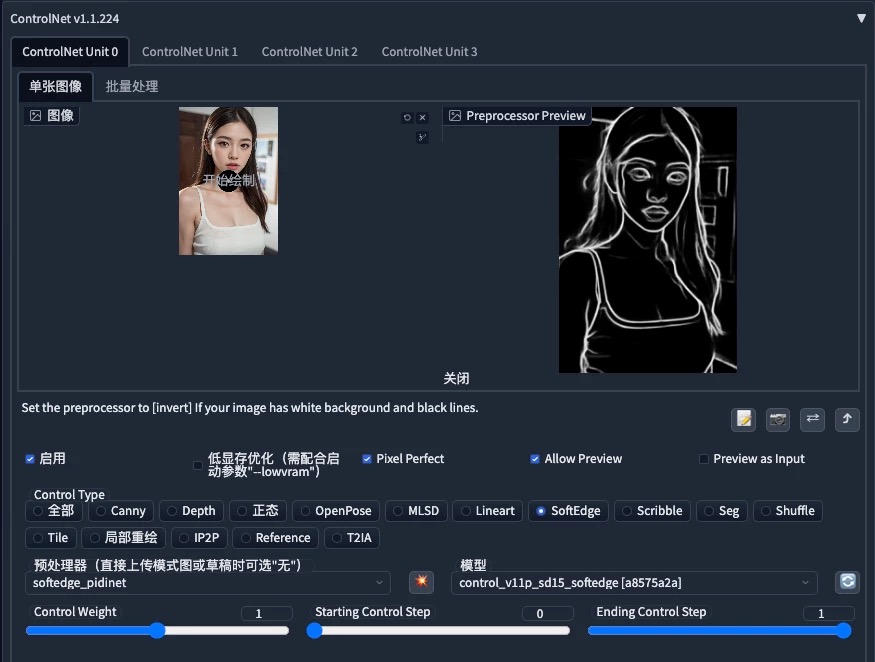The height and width of the screenshot is (662, 875).
Task: Uncheck Allow Preview
Action: coord(536,458)
